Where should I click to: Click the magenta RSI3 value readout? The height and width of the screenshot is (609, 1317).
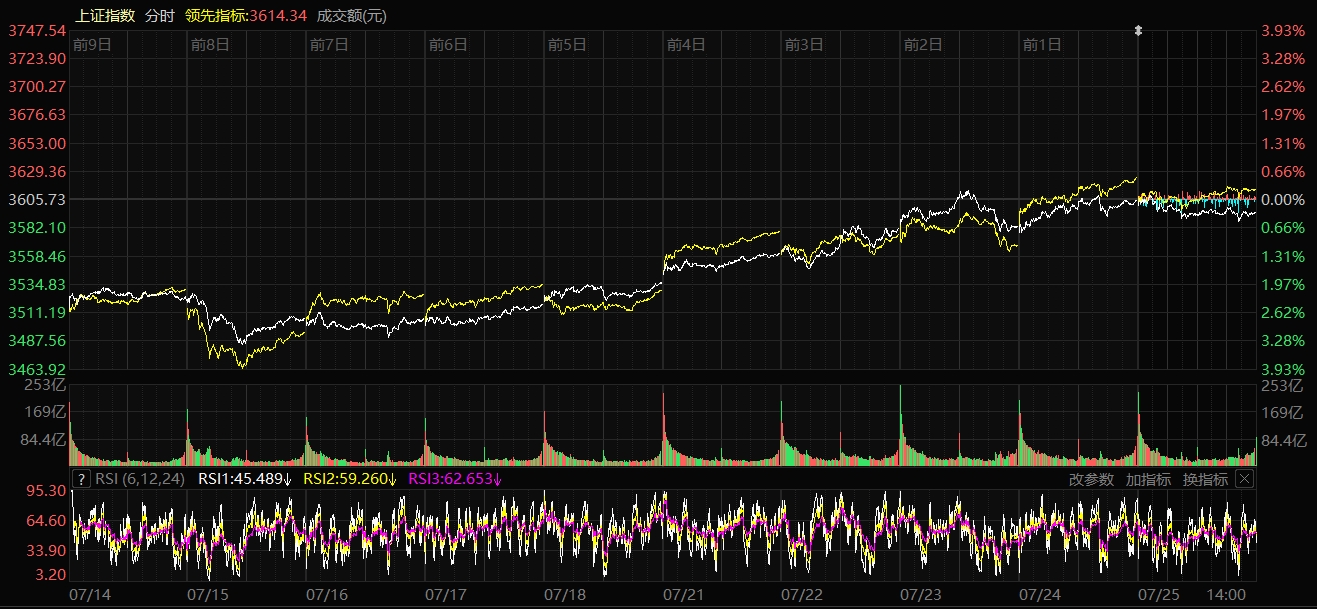click(455, 479)
